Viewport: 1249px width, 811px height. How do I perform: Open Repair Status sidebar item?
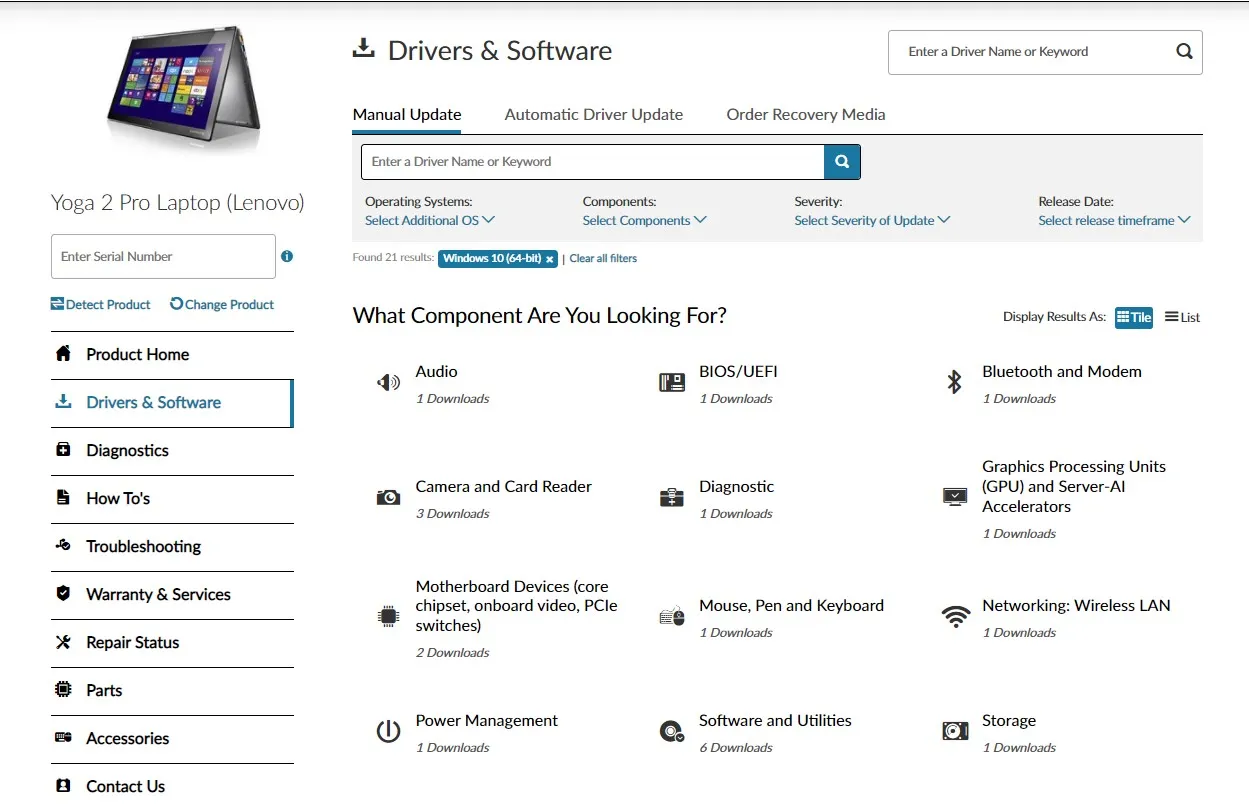pyautogui.click(x=172, y=643)
